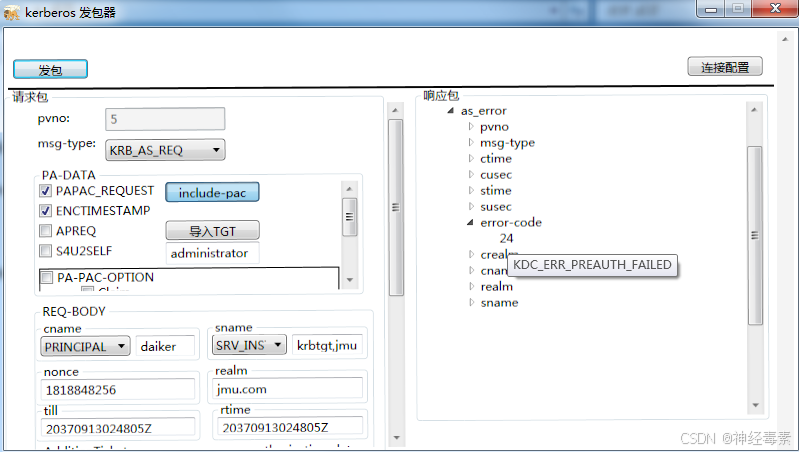799x452 pixels.
Task: Select the as_error label in tree
Action: pyautogui.click(x=484, y=111)
